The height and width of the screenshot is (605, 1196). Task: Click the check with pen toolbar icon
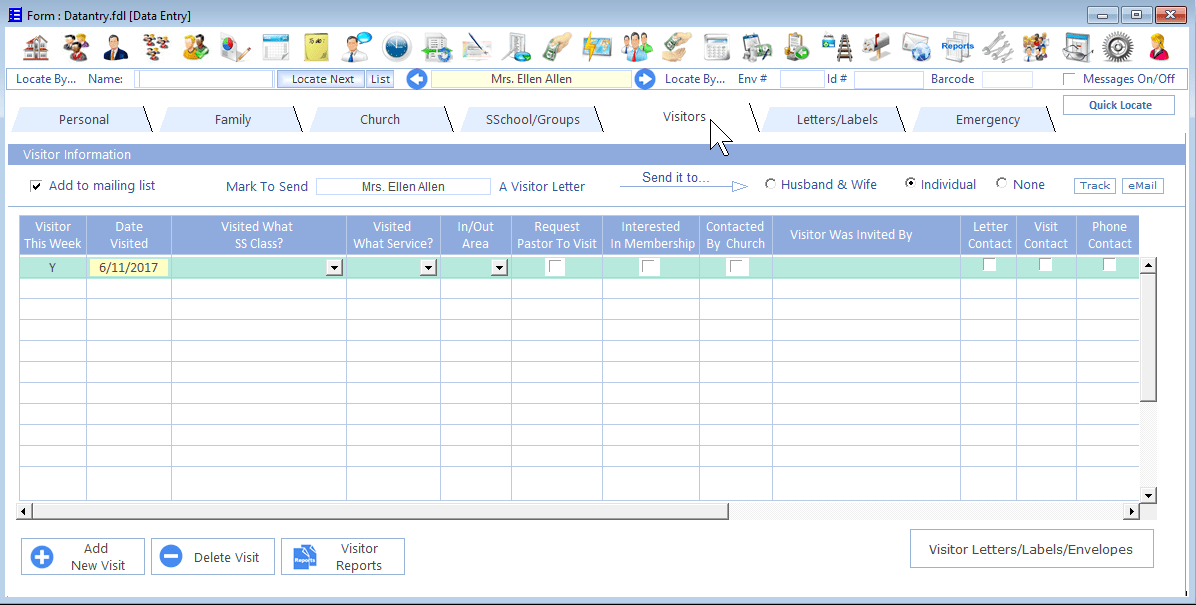click(477, 47)
